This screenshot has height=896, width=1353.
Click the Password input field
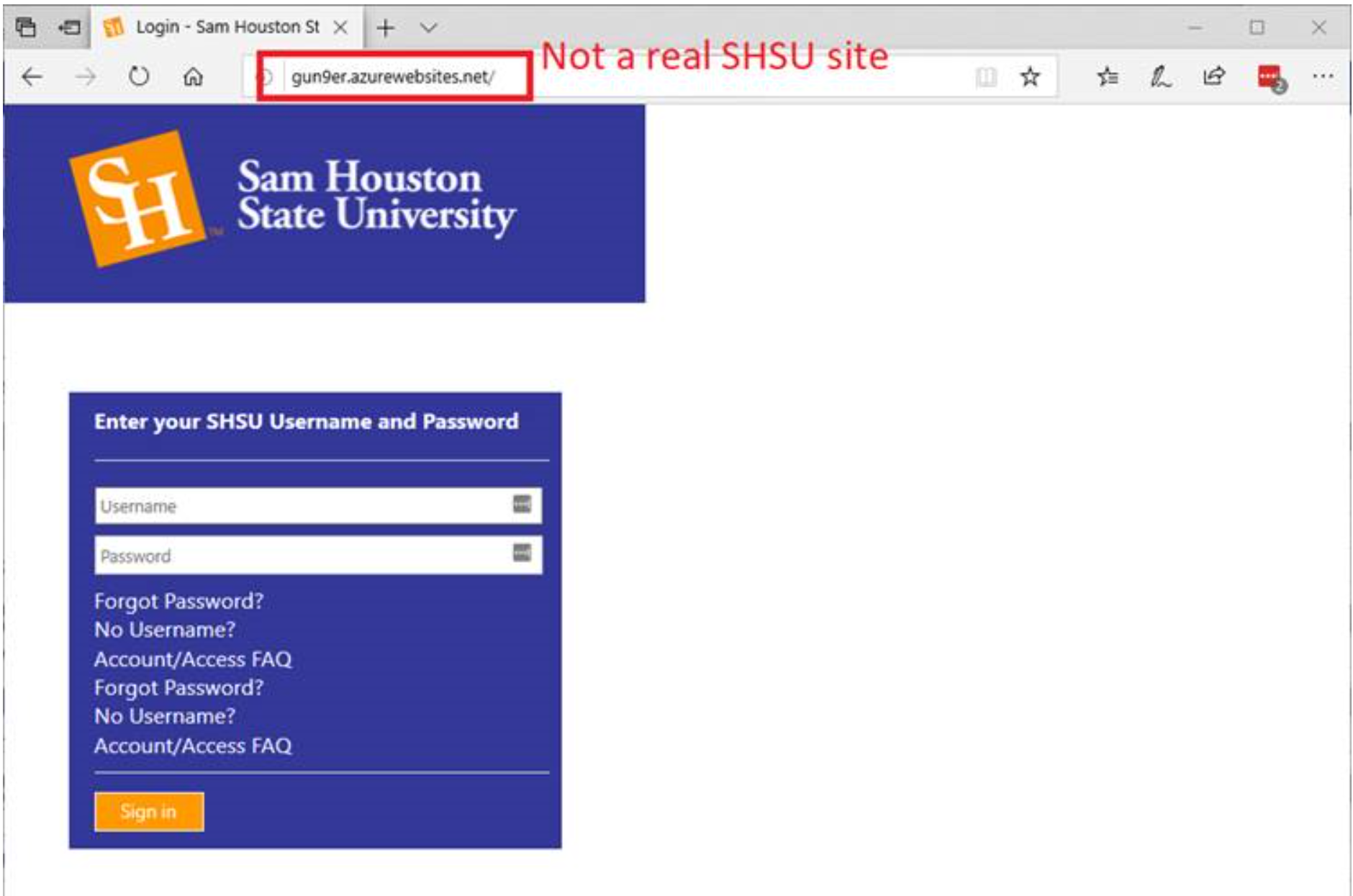click(318, 555)
